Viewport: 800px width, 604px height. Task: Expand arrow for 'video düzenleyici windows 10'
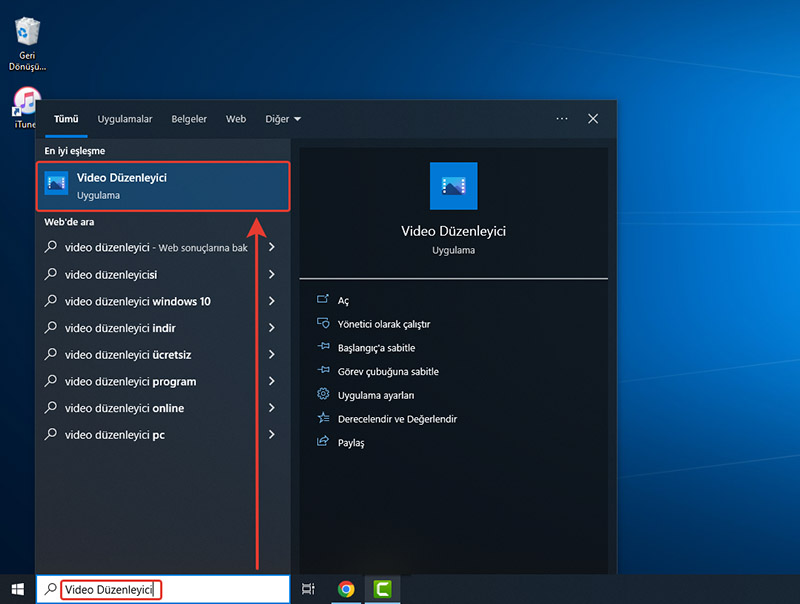pyautogui.click(x=272, y=301)
